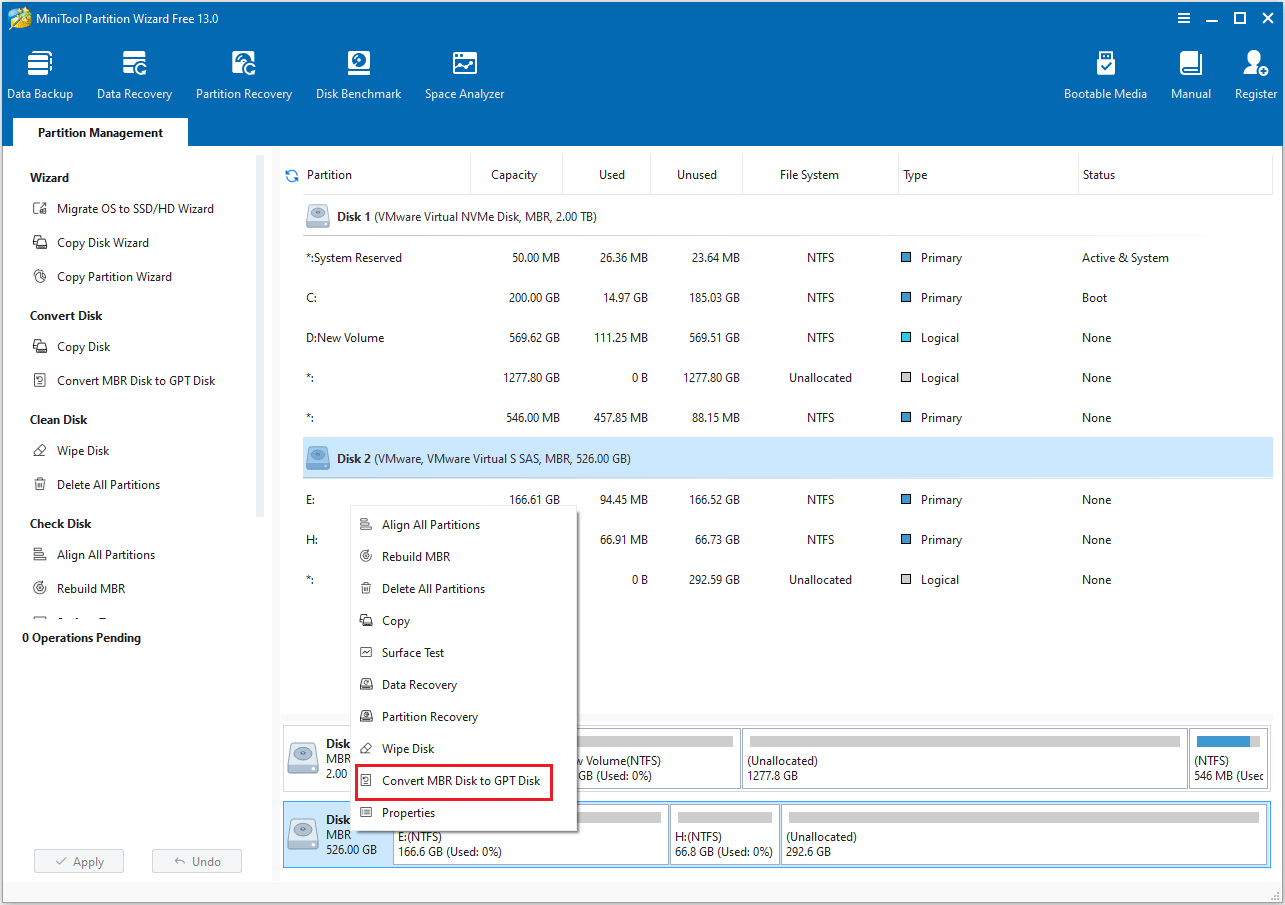This screenshot has width=1285, height=905.
Task: Click the Data Backup icon
Action: point(40,72)
